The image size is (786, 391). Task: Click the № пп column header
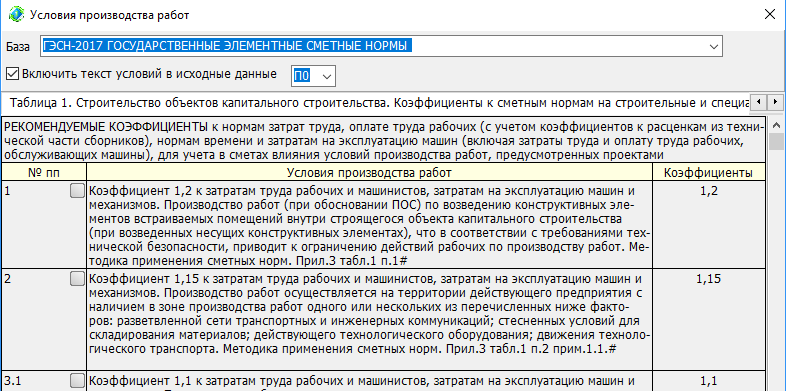44,173
